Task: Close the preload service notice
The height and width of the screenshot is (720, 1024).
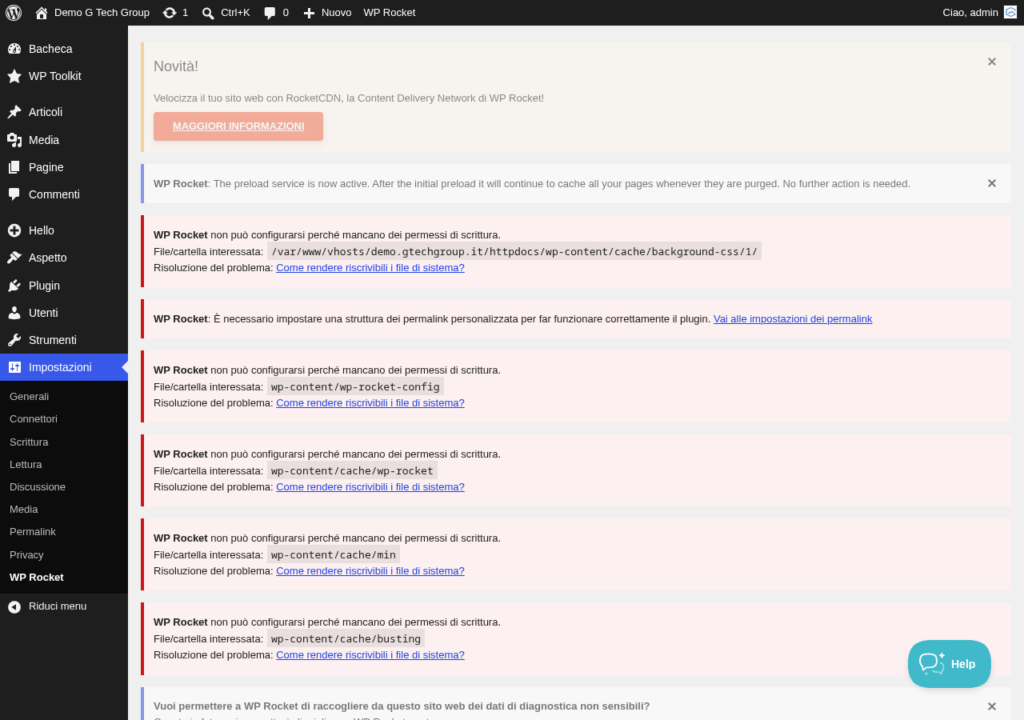Action: pos(992,184)
